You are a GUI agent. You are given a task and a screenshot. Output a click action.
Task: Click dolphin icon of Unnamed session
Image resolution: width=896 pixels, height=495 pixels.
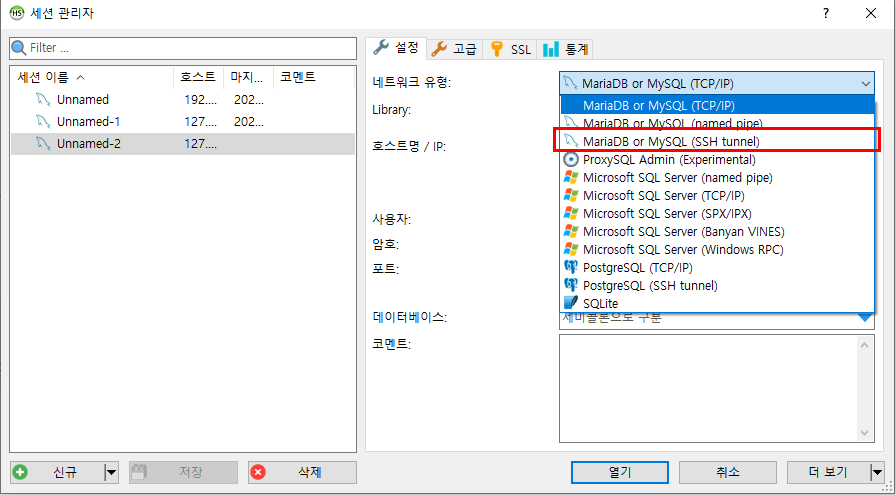click(43, 99)
